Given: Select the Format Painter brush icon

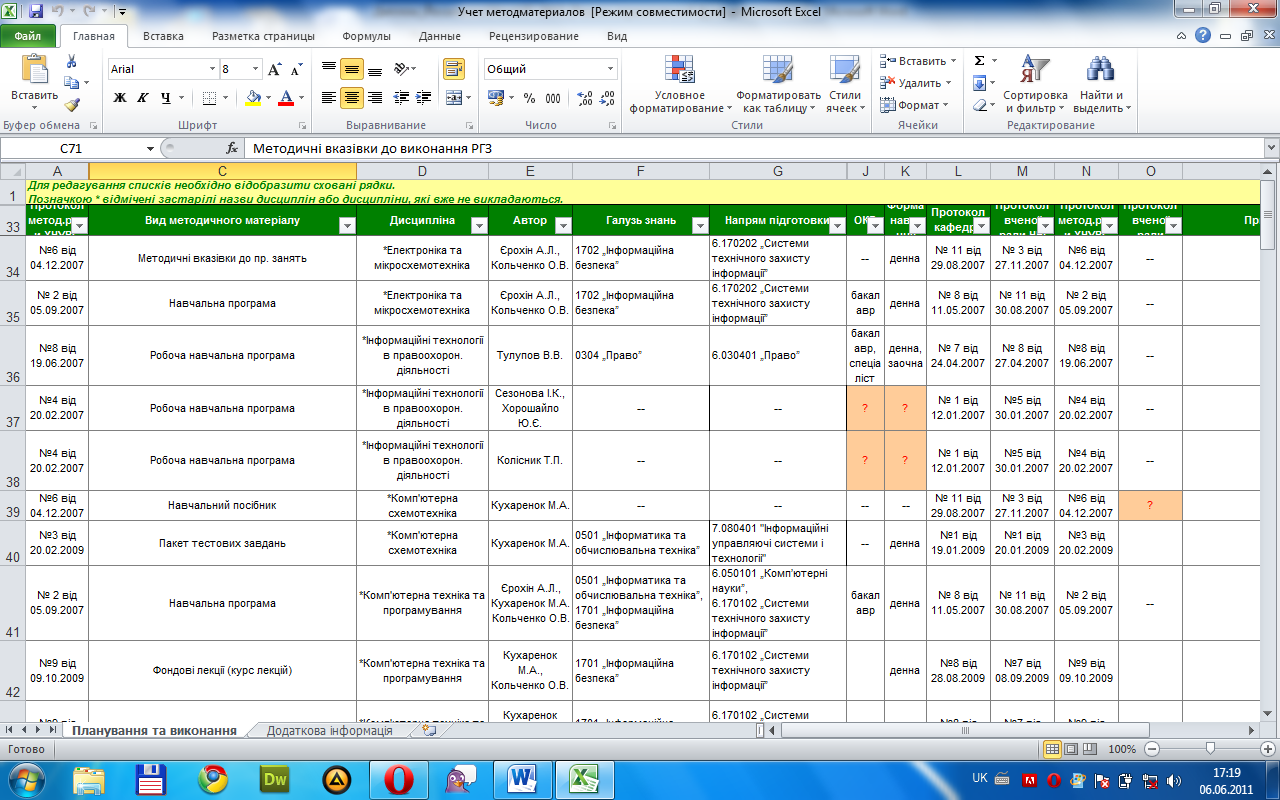Looking at the screenshot, I should (x=71, y=104).
